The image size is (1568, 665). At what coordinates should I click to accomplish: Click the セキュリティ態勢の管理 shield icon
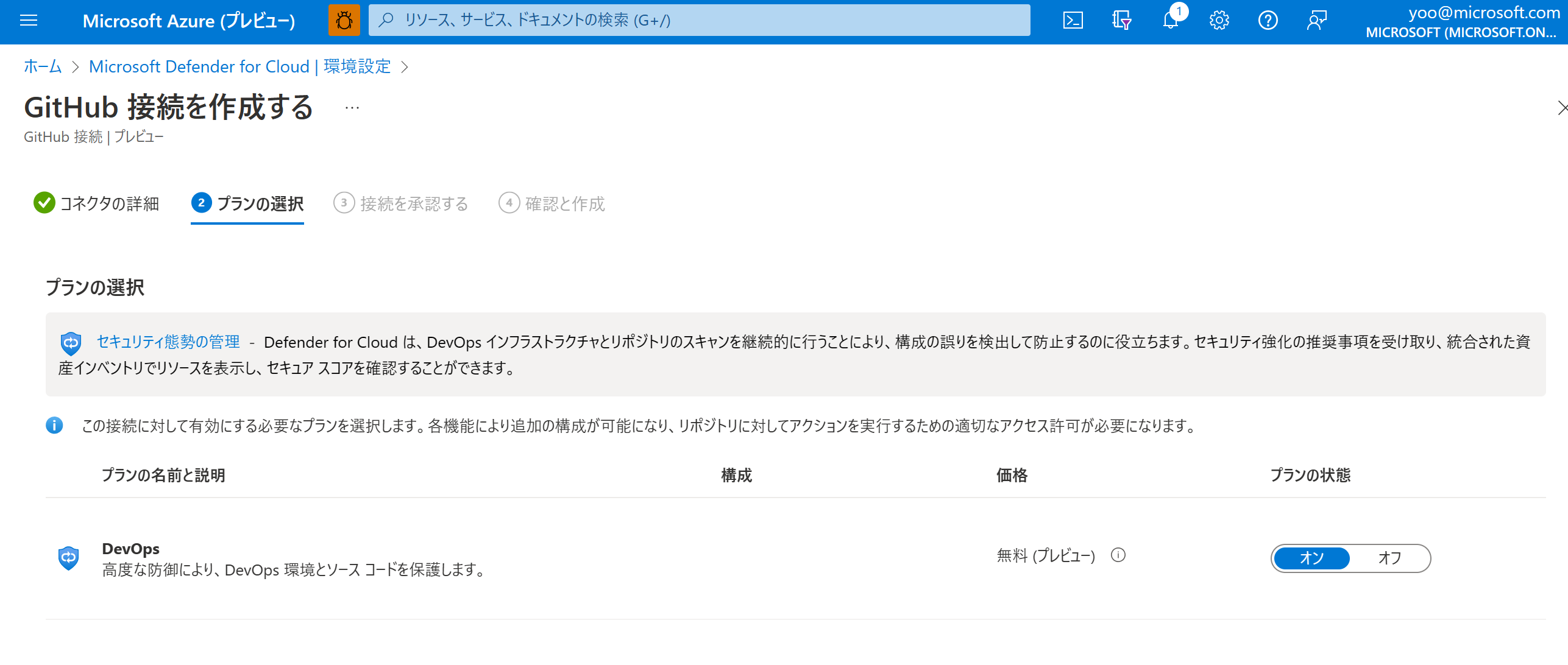pyautogui.click(x=71, y=342)
